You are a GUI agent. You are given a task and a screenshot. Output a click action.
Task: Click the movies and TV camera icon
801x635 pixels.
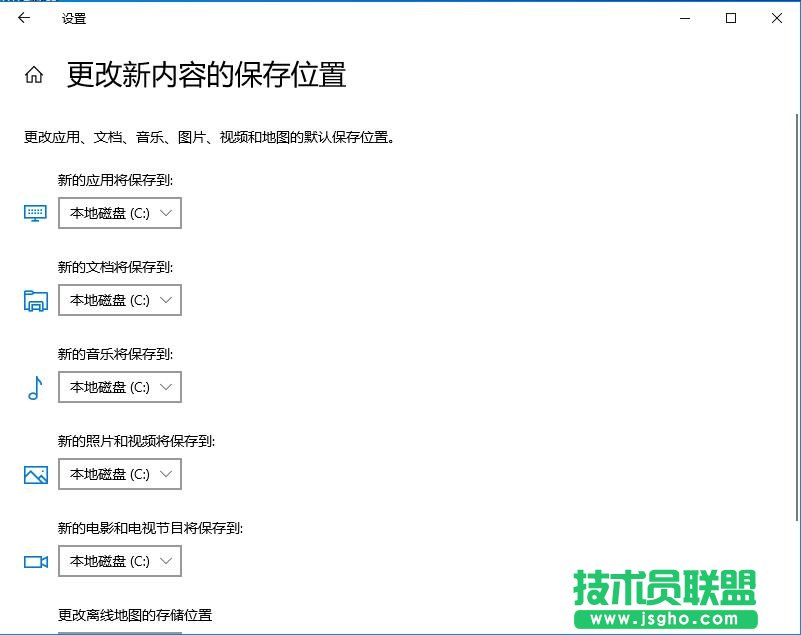tap(35, 561)
